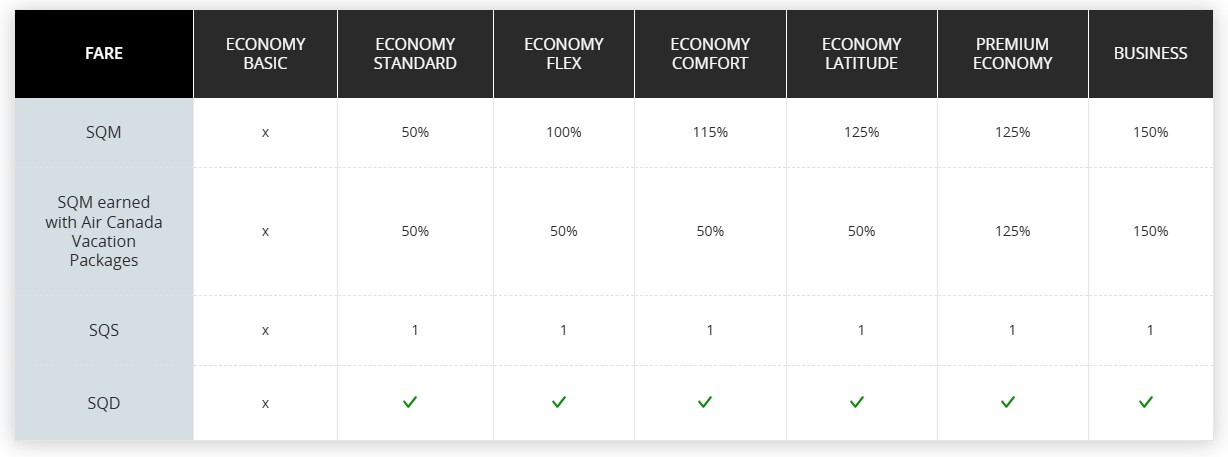Click the SQD checkmark under Premium Economy
The height and width of the screenshot is (457, 1228).
(x=1008, y=402)
